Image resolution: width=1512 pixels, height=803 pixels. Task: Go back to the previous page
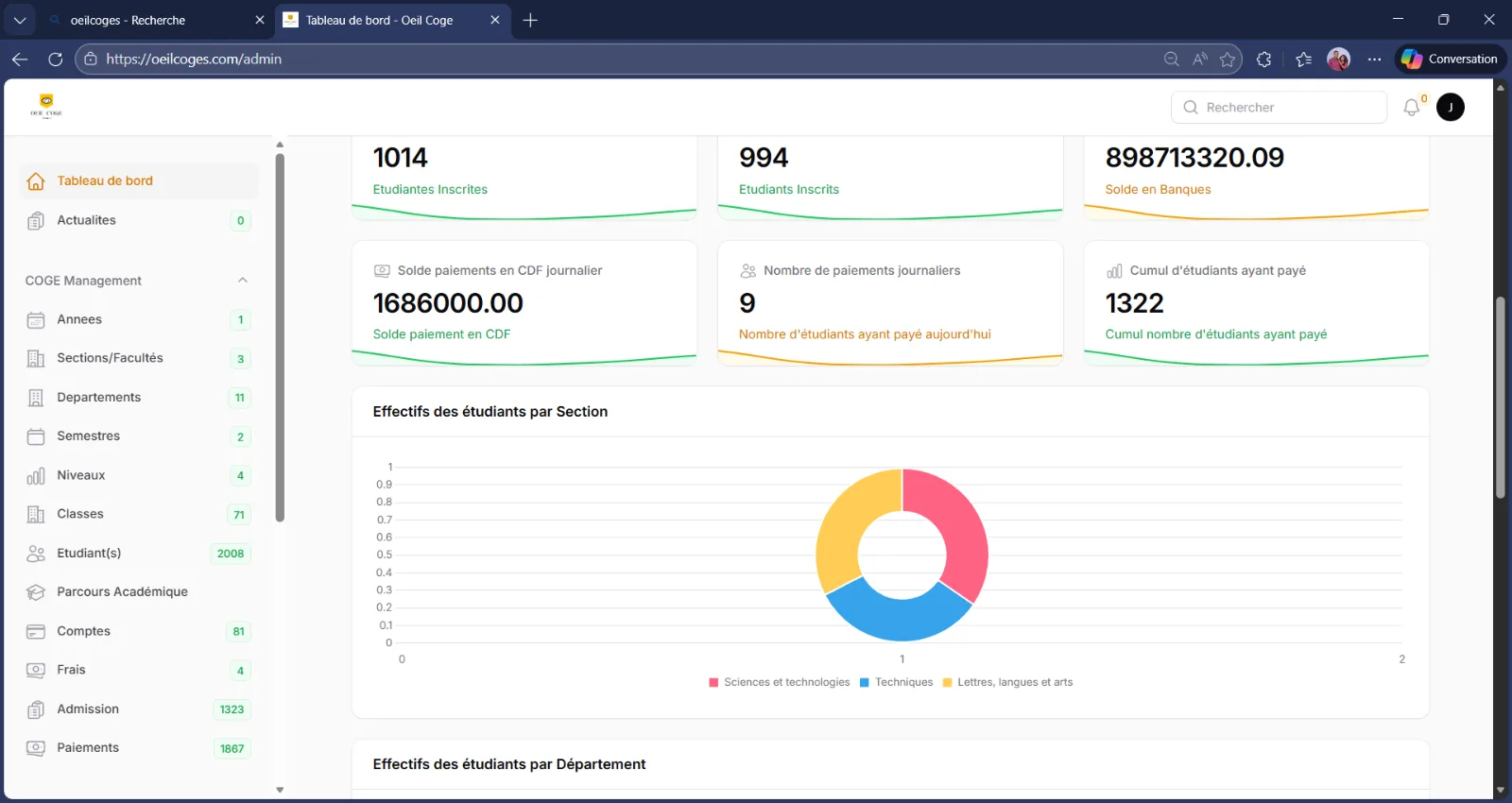click(x=20, y=59)
